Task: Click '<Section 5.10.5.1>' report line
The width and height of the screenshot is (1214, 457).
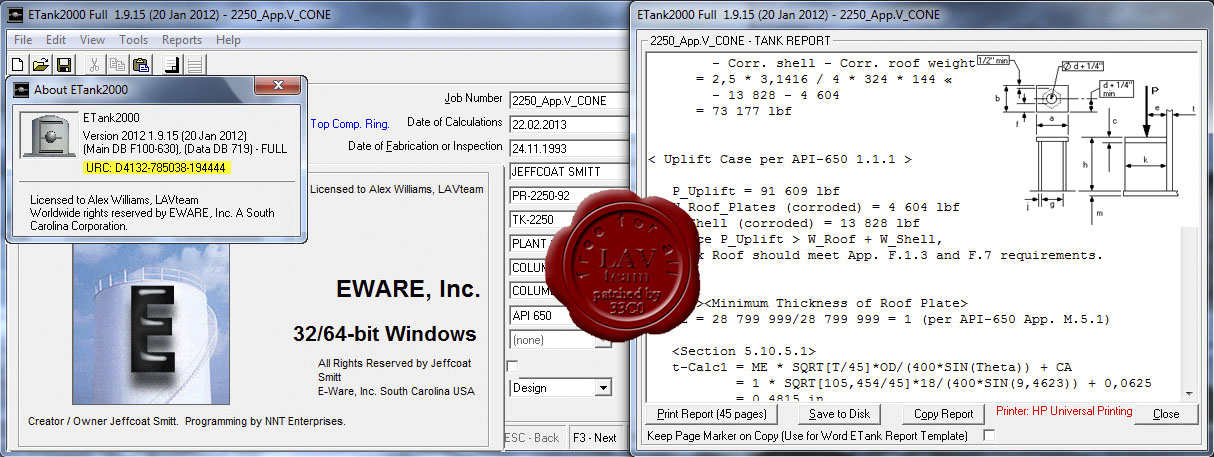Action: 744,351
